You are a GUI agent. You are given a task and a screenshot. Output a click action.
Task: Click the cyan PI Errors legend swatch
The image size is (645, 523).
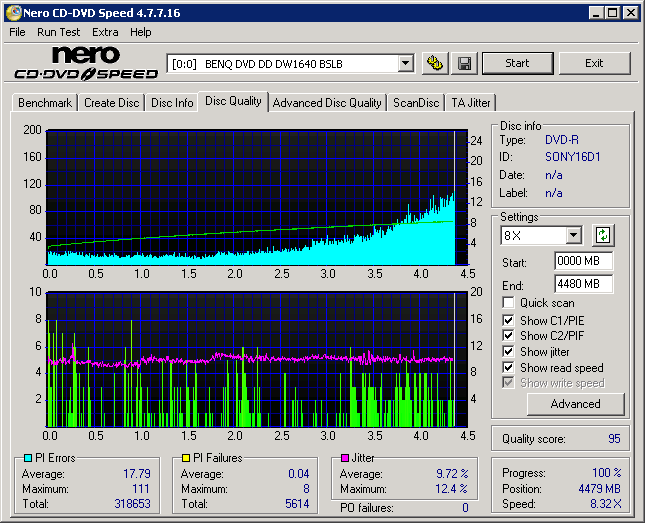pyautogui.click(x=28, y=458)
